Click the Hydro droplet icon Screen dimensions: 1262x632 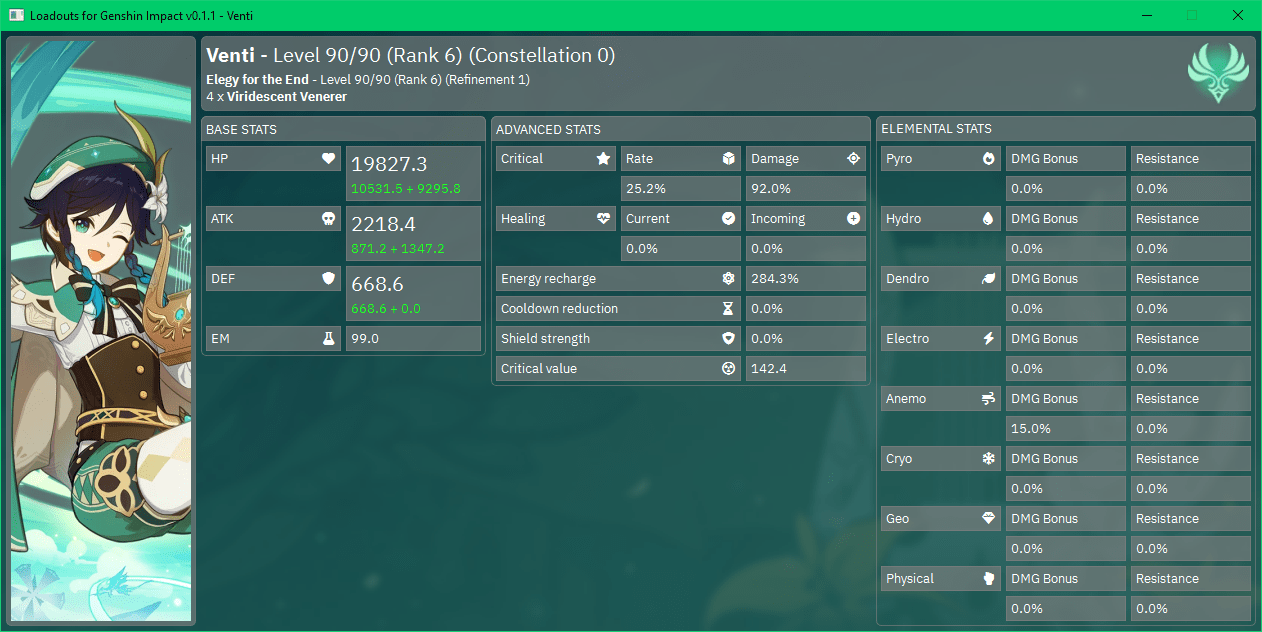tap(988, 219)
